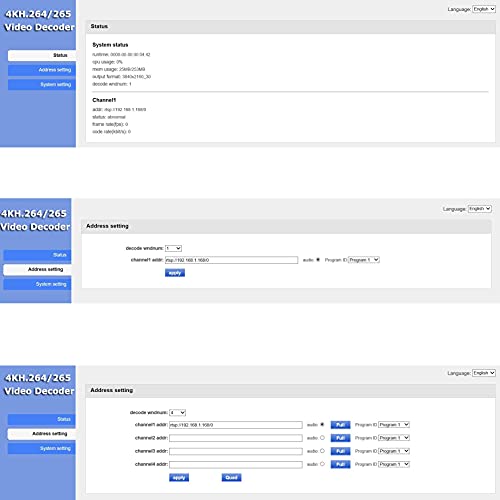Open System setting in top sidebar
The width and height of the screenshot is (500, 500).
click(x=42, y=85)
